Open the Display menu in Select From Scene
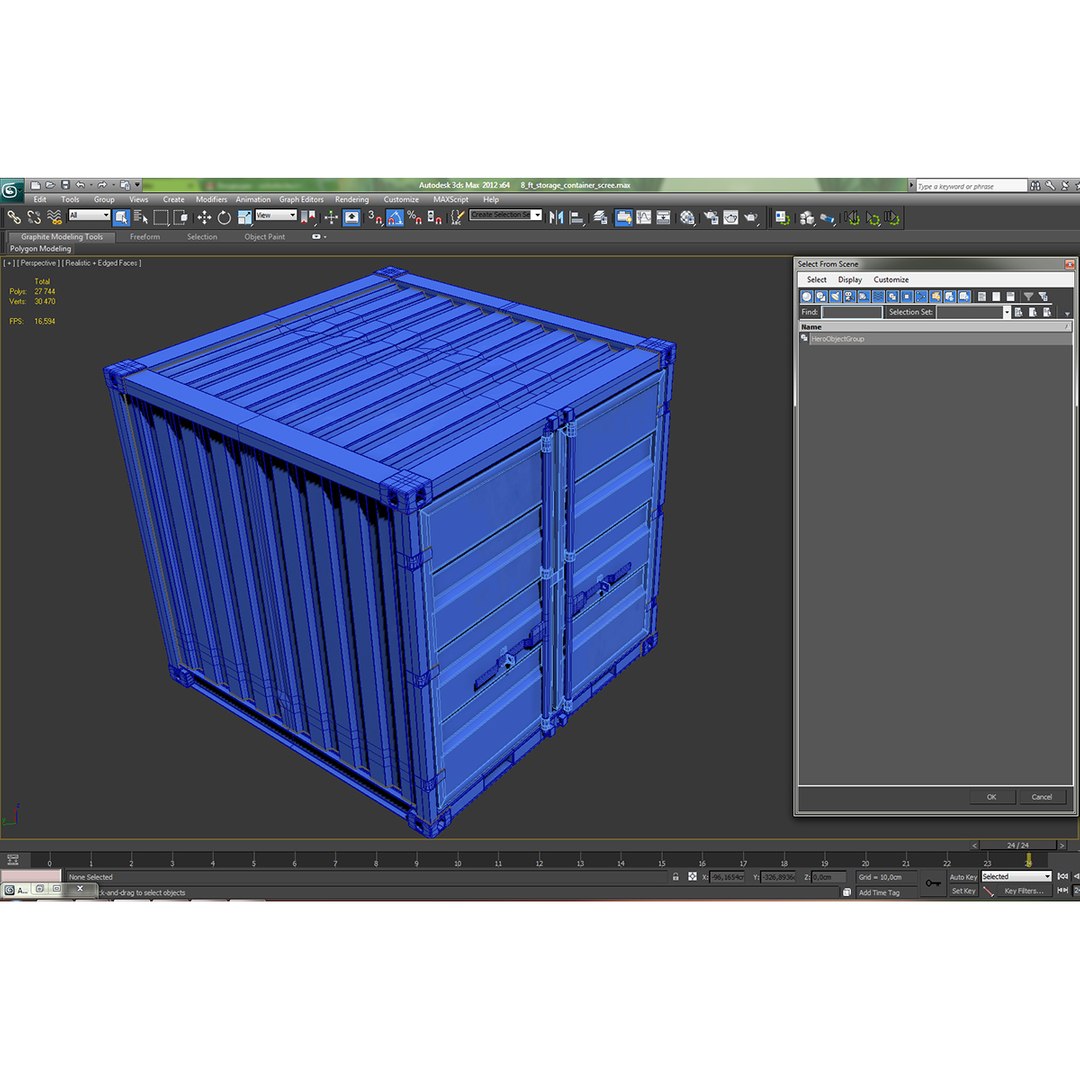 [850, 280]
